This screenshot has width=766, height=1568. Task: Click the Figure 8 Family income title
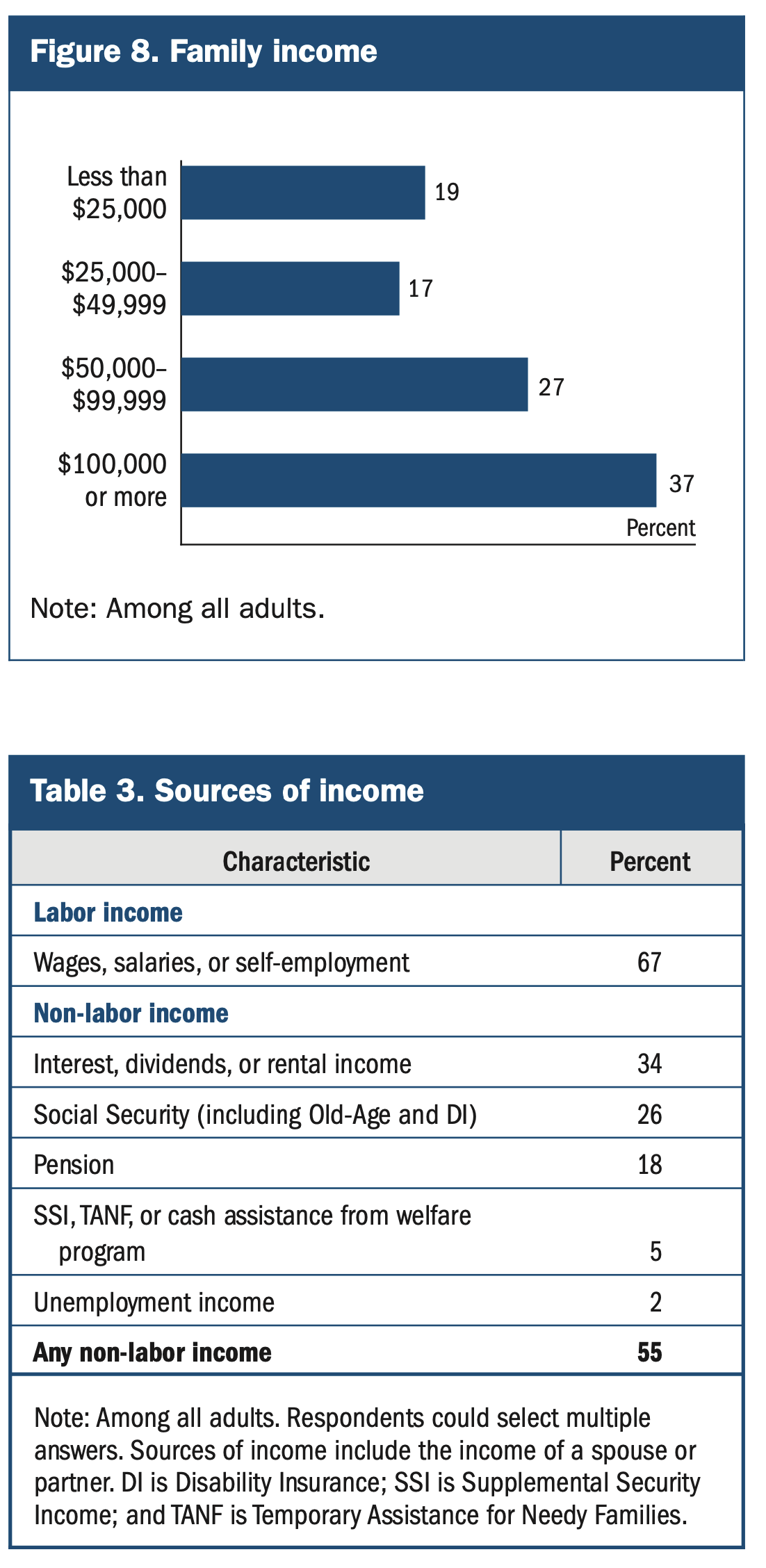(204, 52)
